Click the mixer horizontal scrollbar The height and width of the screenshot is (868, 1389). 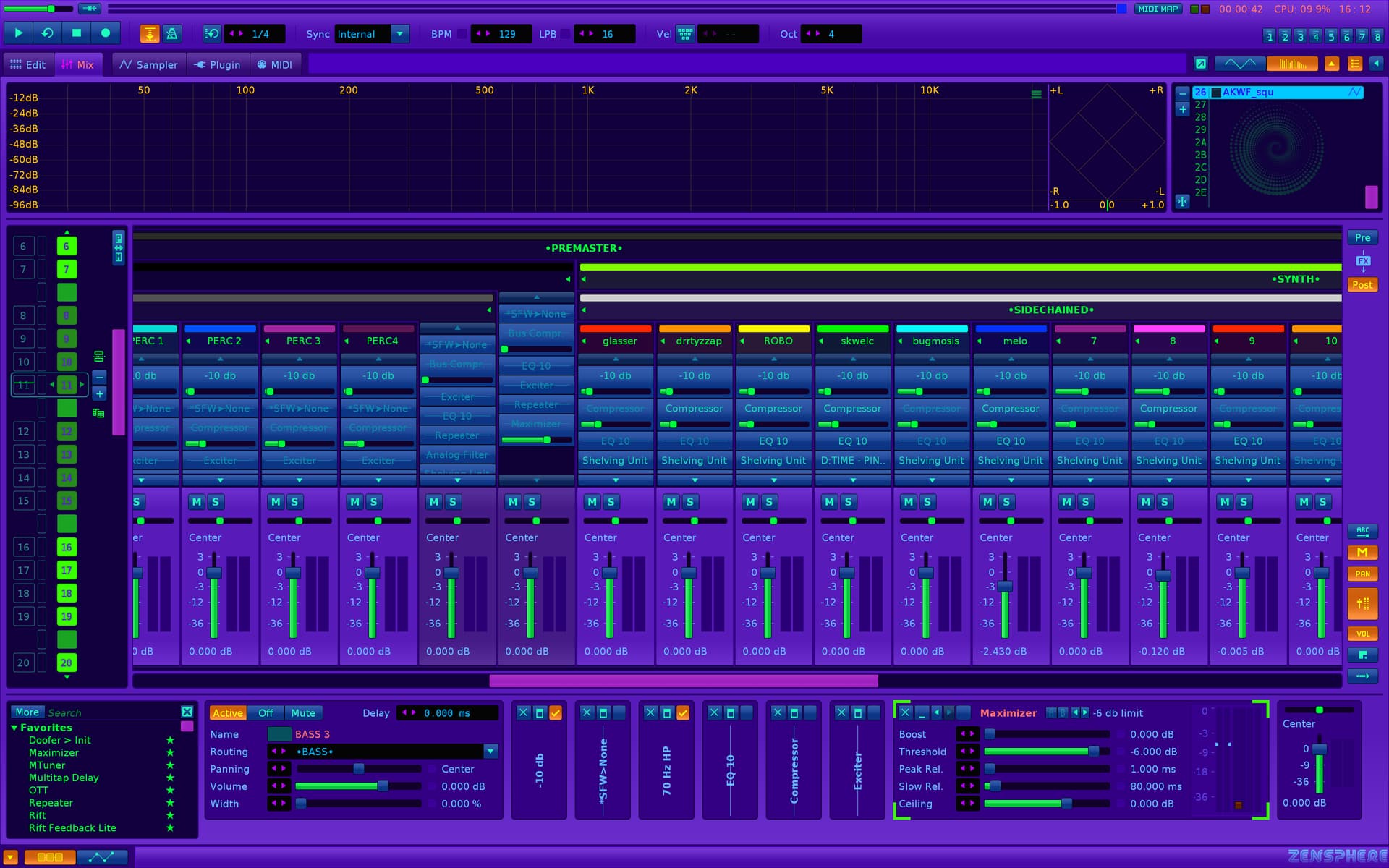[684, 681]
